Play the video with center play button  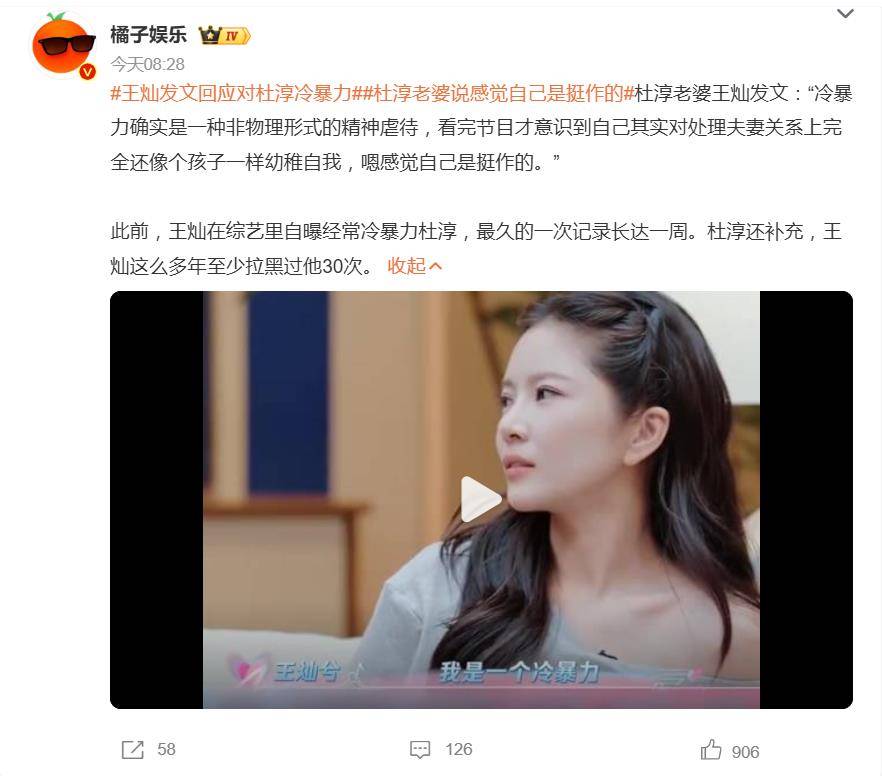[x=481, y=499]
